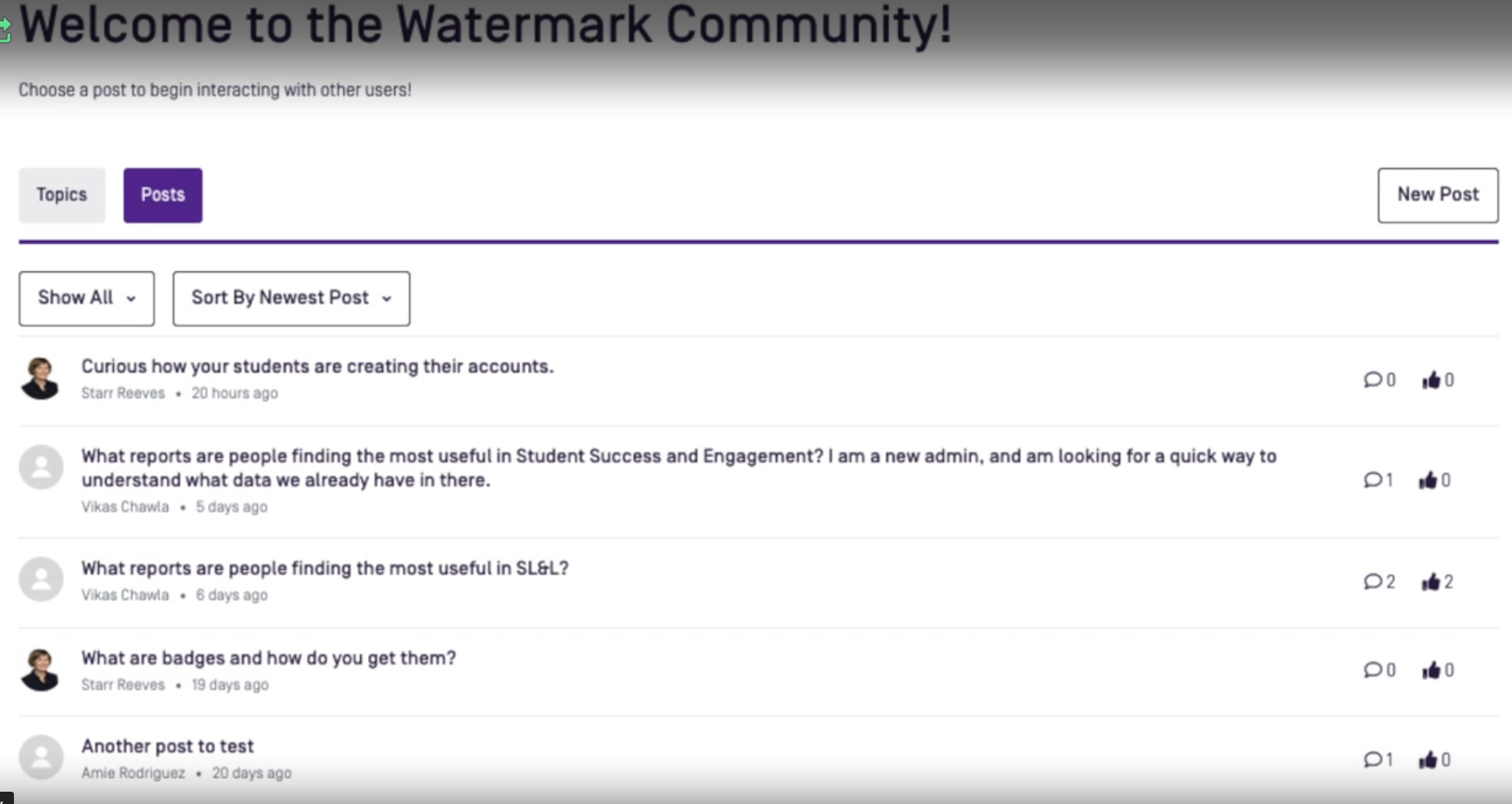The width and height of the screenshot is (1512, 804).
Task: Open post on Student Success and Engagement reports
Action: (x=679, y=467)
